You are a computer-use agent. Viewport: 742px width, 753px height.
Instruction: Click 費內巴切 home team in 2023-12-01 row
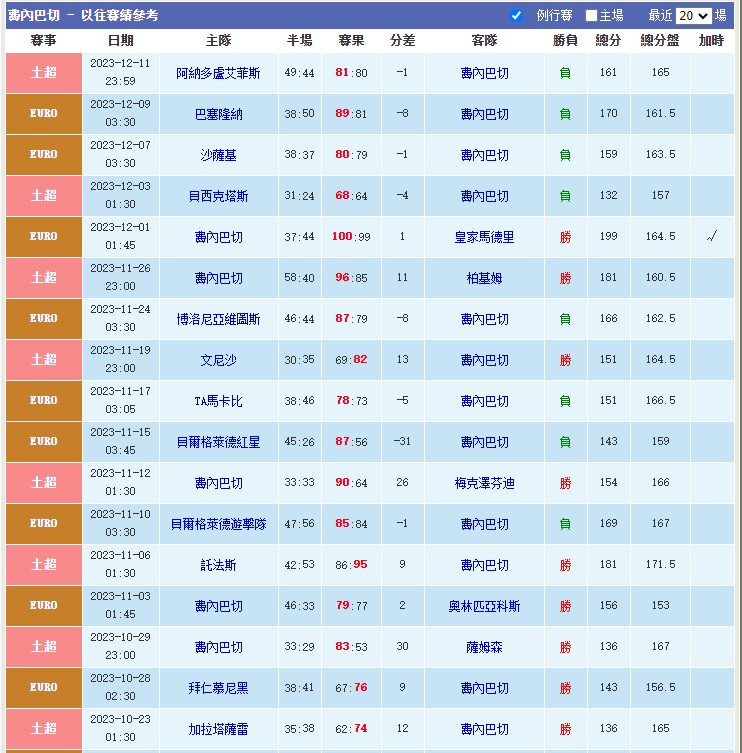218,237
